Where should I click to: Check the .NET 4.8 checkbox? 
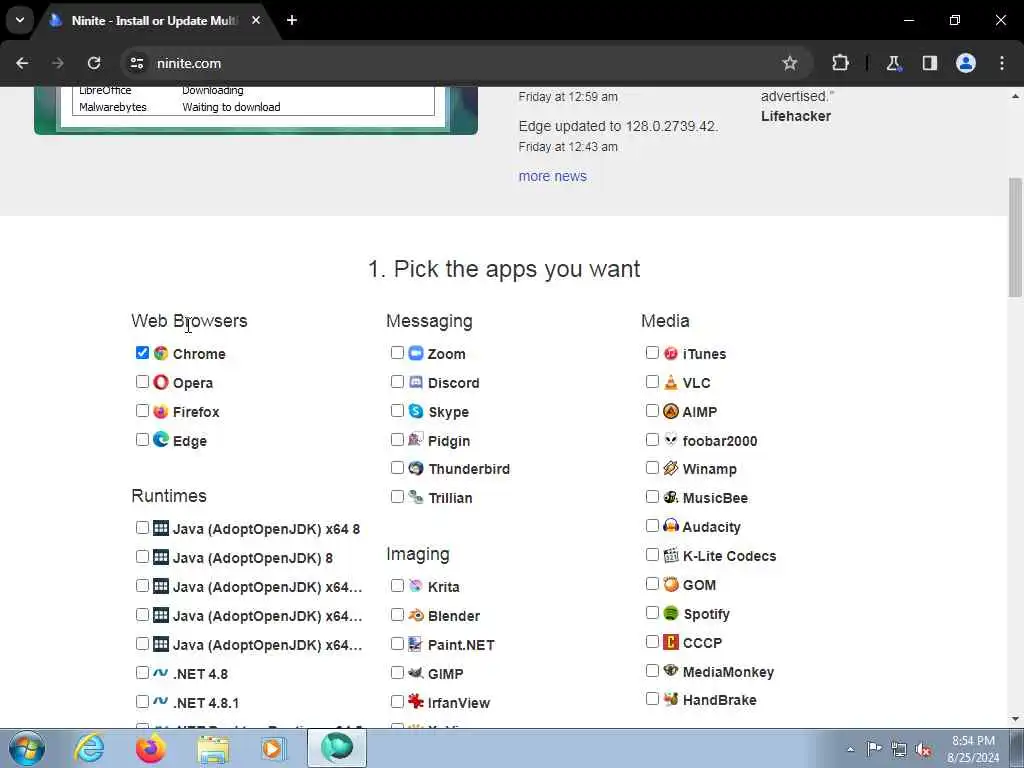click(x=142, y=673)
